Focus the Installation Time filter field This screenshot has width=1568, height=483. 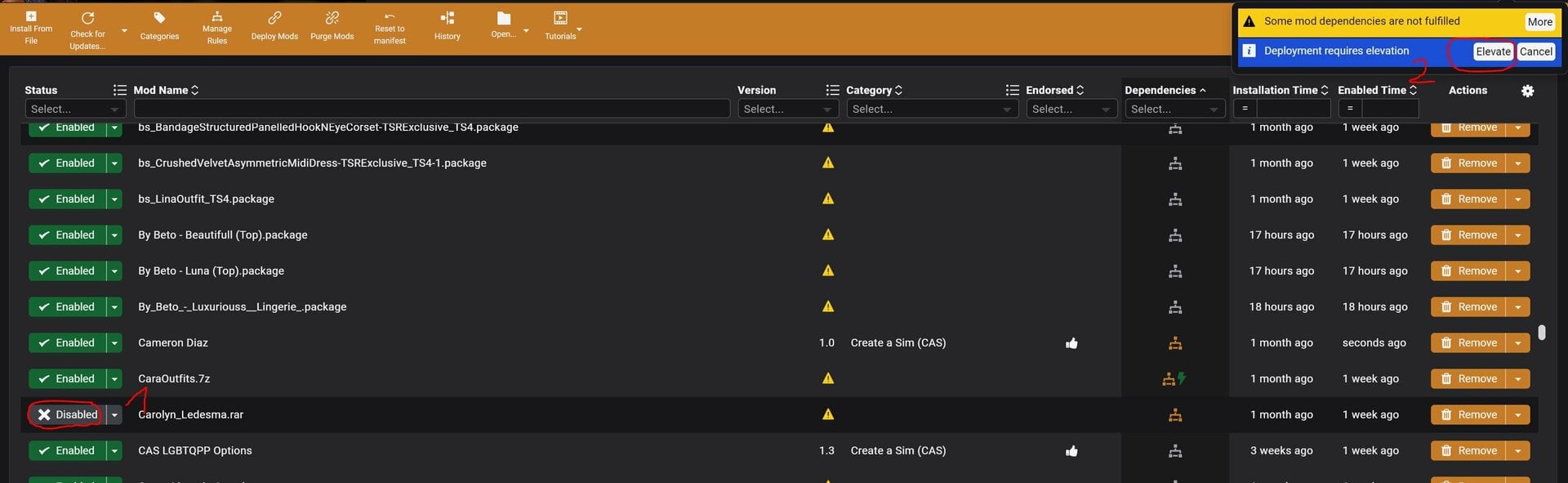tap(1294, 109)
